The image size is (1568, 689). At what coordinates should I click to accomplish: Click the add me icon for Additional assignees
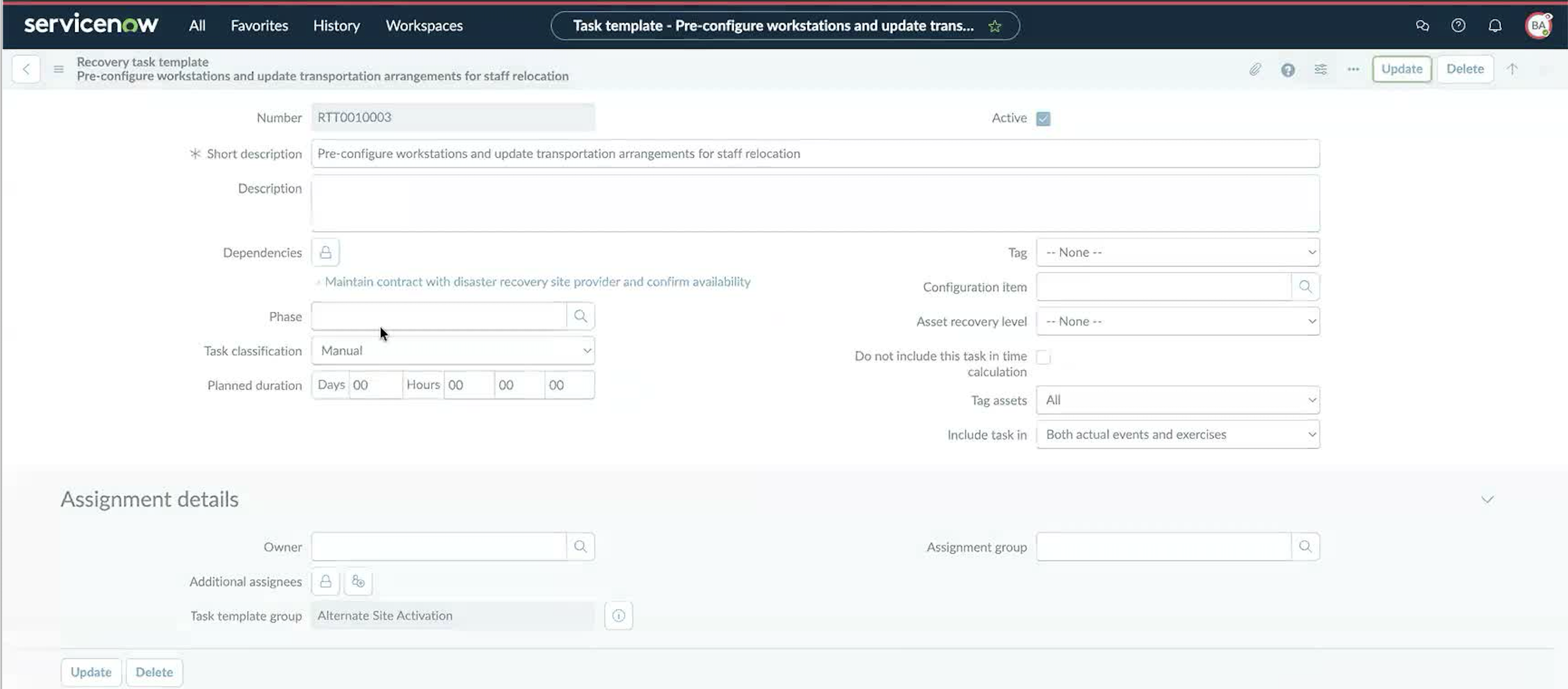pyautogui.click(x=358, y=581)
